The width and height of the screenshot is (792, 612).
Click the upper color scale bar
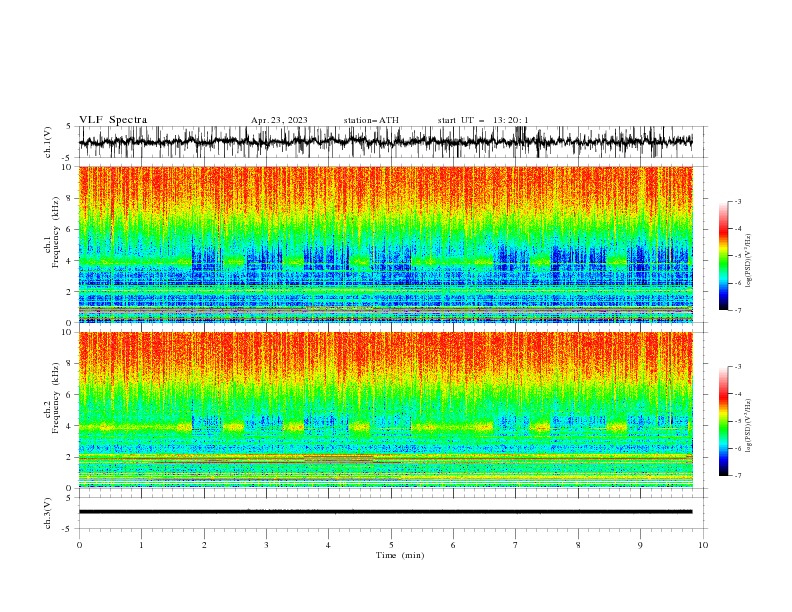click(723, 256)
